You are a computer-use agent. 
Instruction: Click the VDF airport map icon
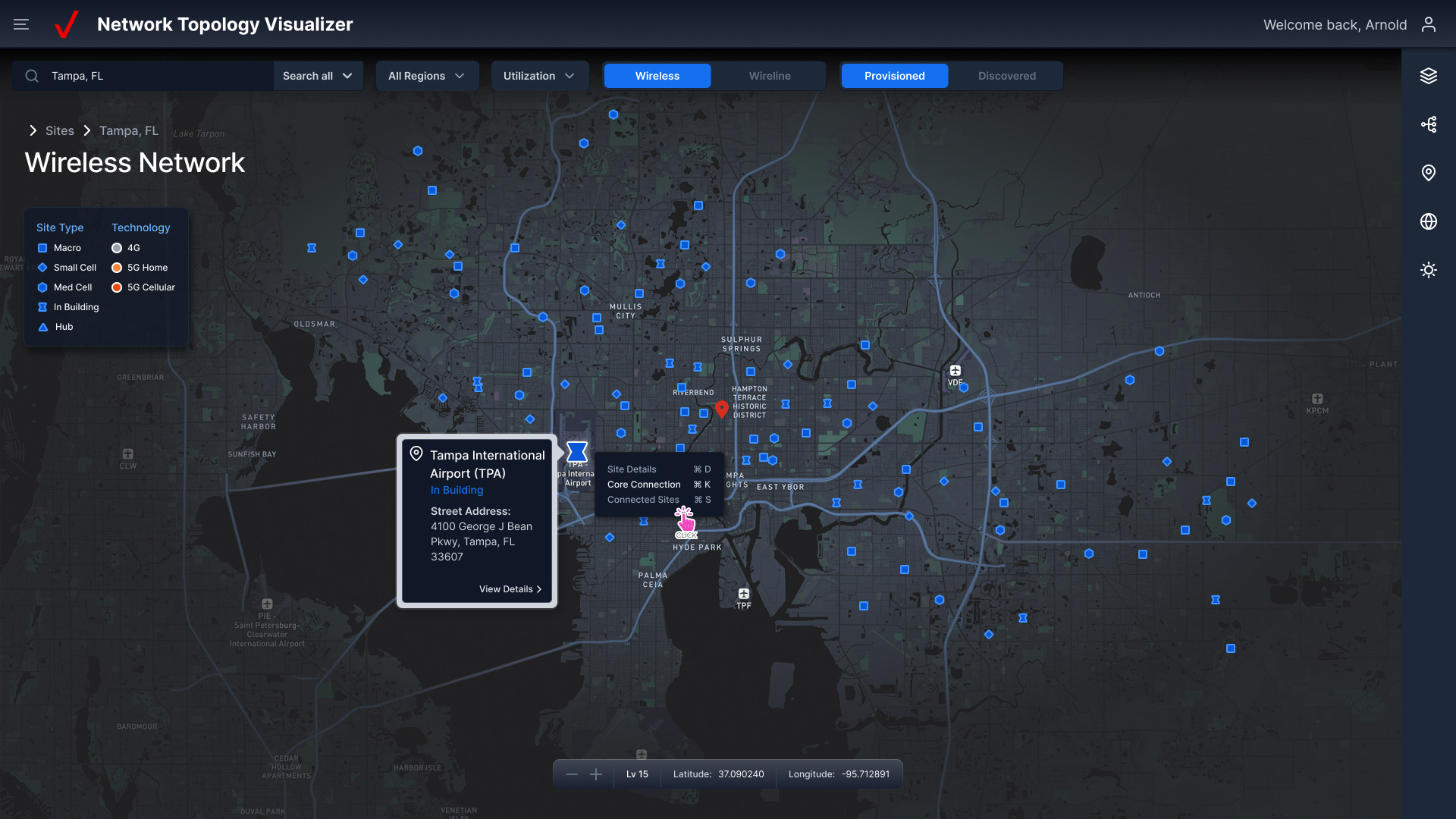(x=955, y=371)
